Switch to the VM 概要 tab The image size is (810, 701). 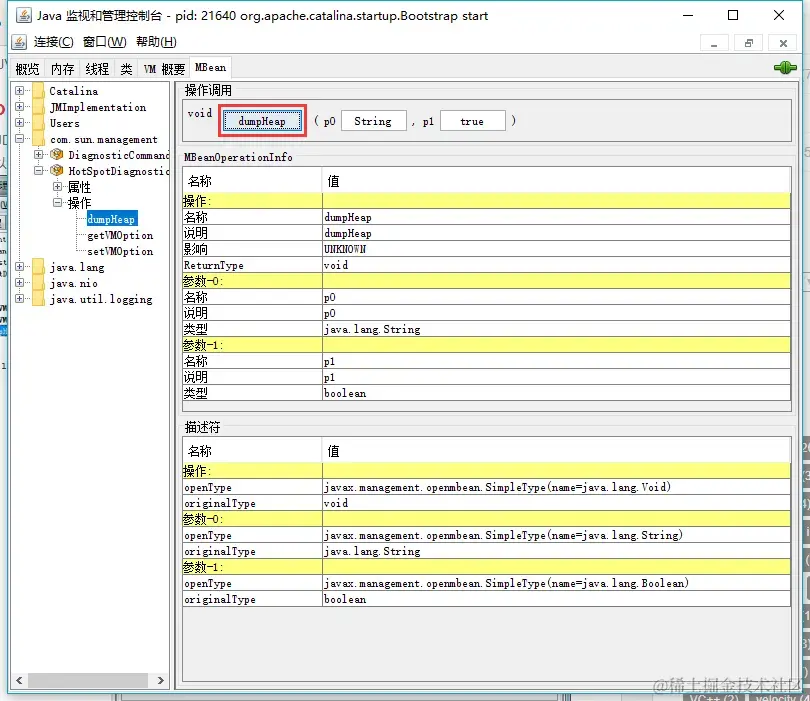click(164, 69)
